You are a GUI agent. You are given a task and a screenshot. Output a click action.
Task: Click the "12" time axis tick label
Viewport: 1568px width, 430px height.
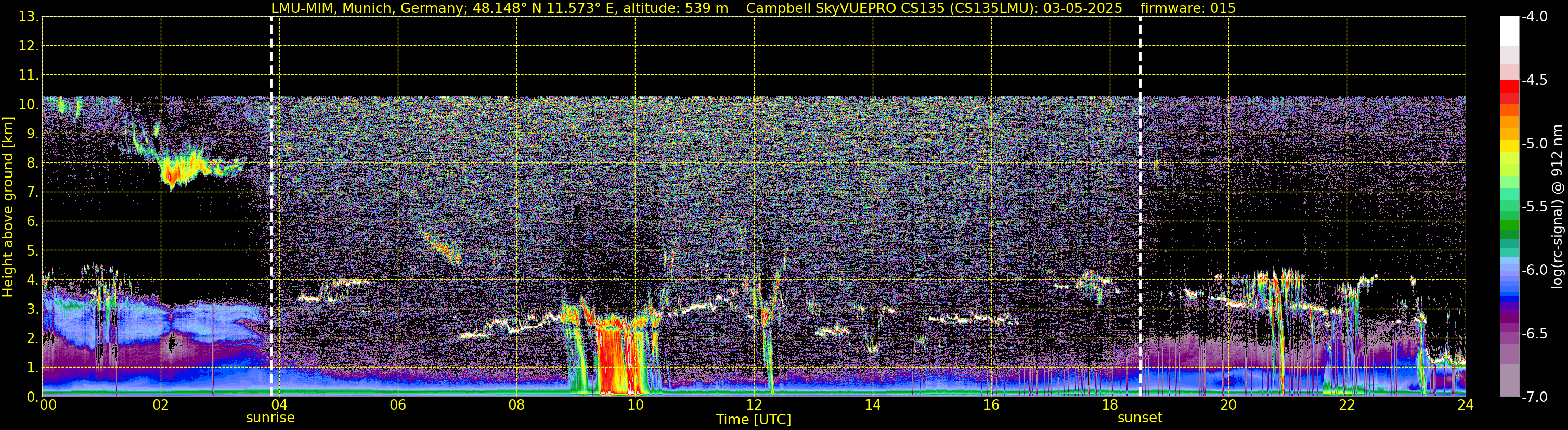point(754,406)
